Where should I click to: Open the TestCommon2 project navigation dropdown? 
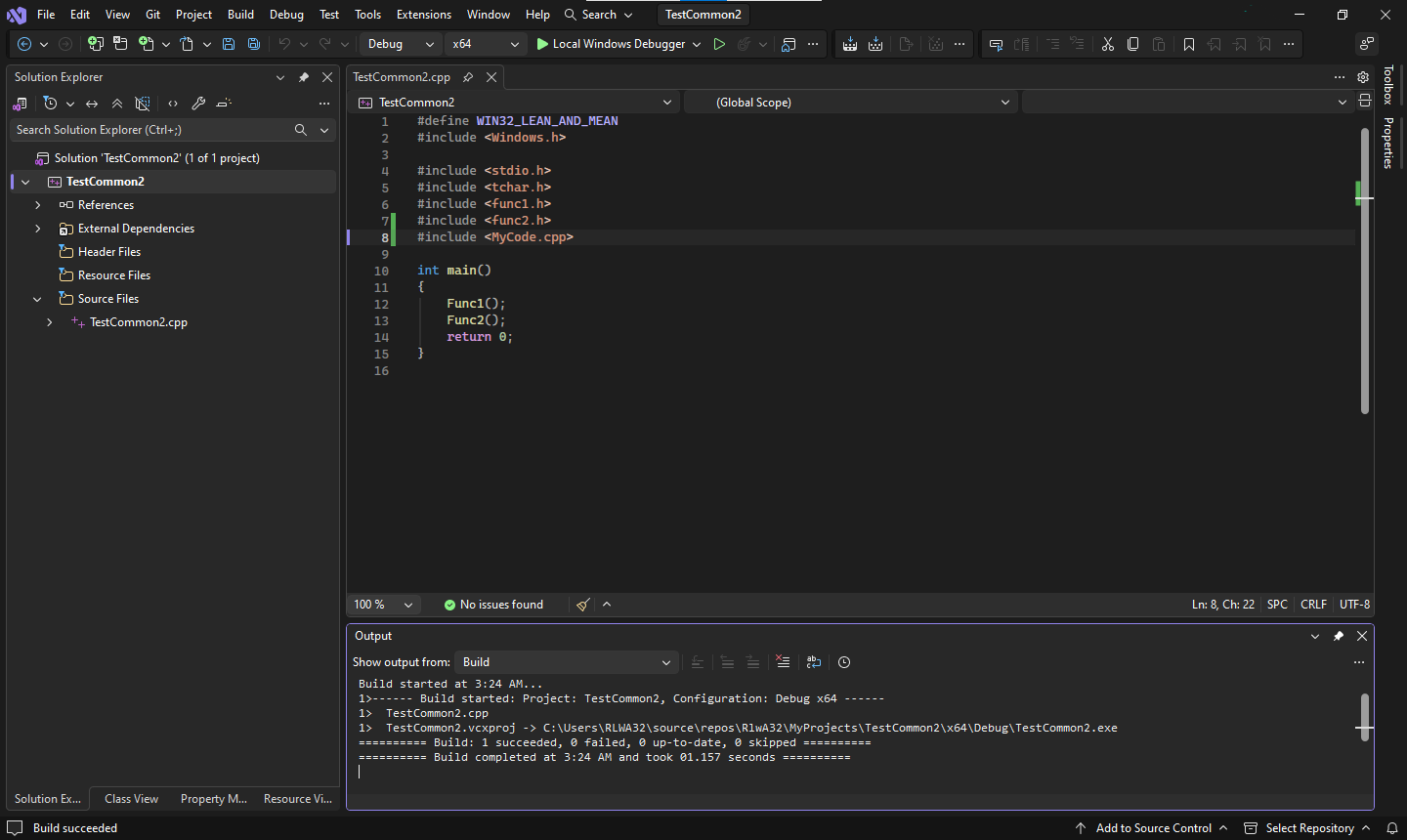(x=514, y=102)
